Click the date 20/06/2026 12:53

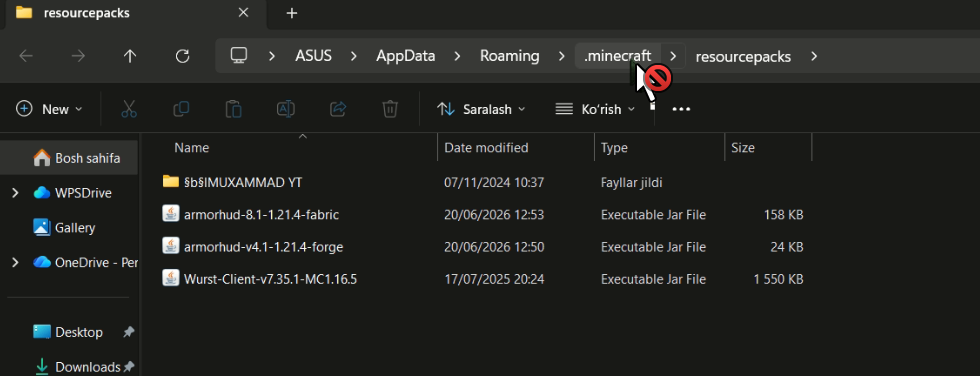(x=494, y=215)
